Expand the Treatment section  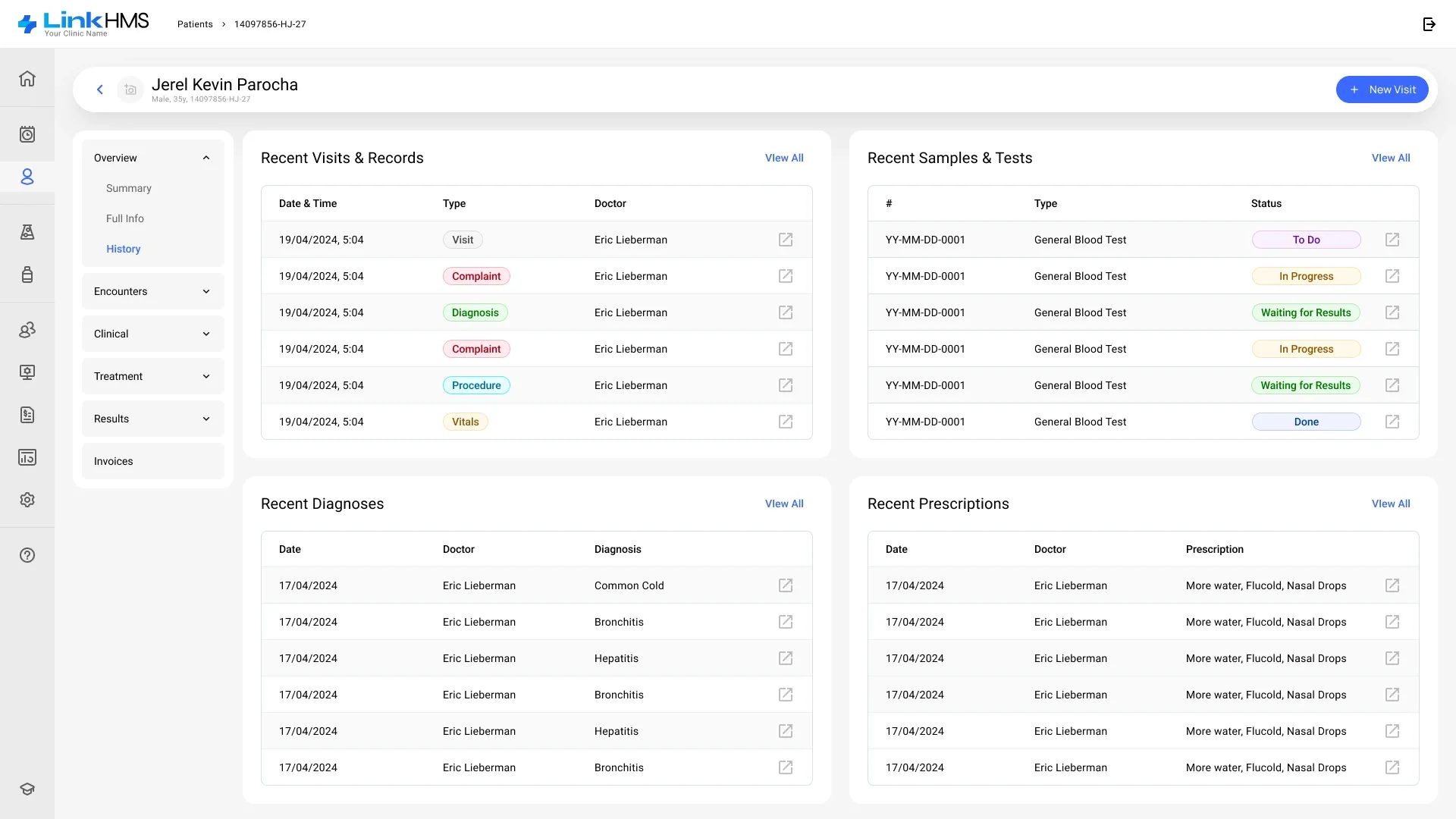(x=153, y=376)
